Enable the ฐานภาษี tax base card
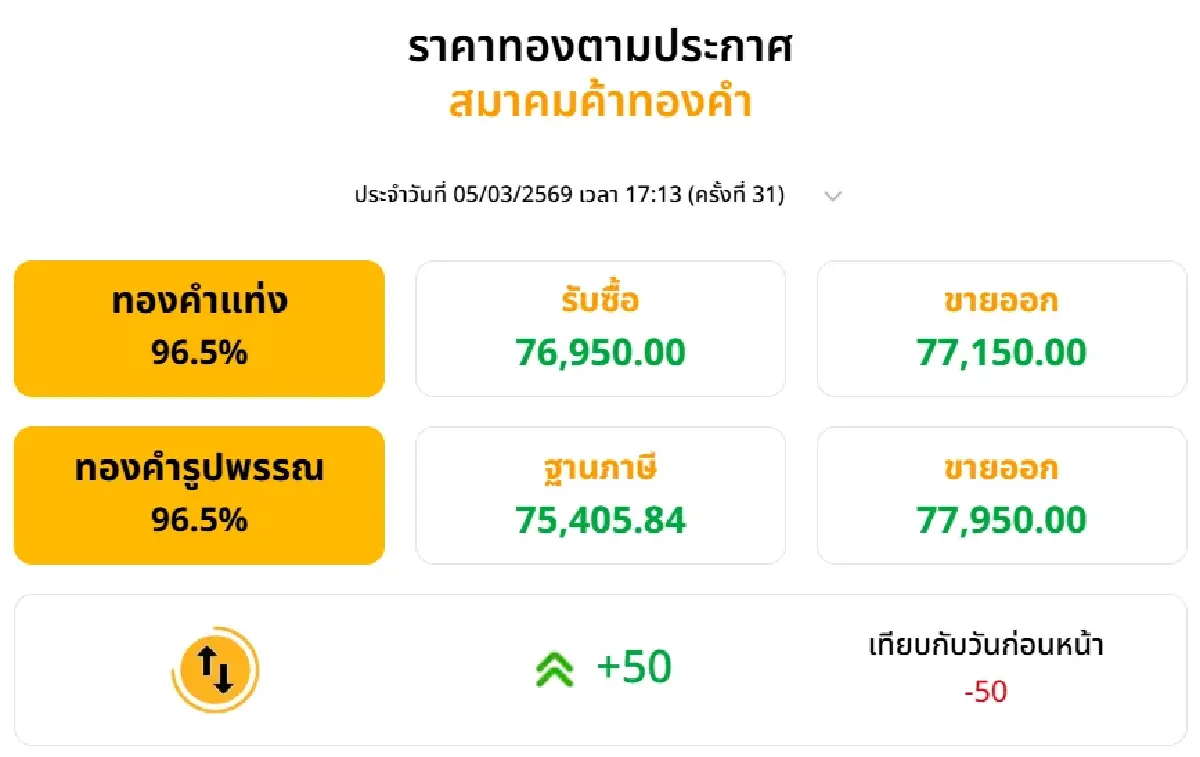The width and height of the screenshot is (1200, 757). click(x=600, y=494)
